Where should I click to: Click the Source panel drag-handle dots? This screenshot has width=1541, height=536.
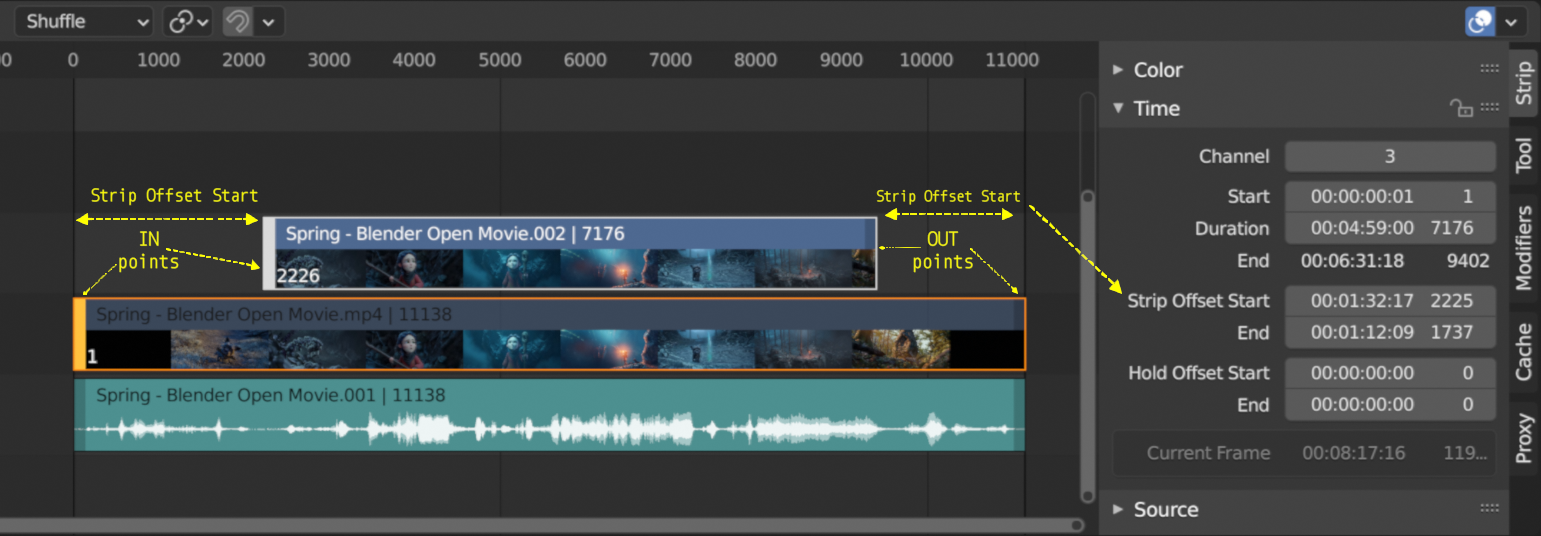1489,509
